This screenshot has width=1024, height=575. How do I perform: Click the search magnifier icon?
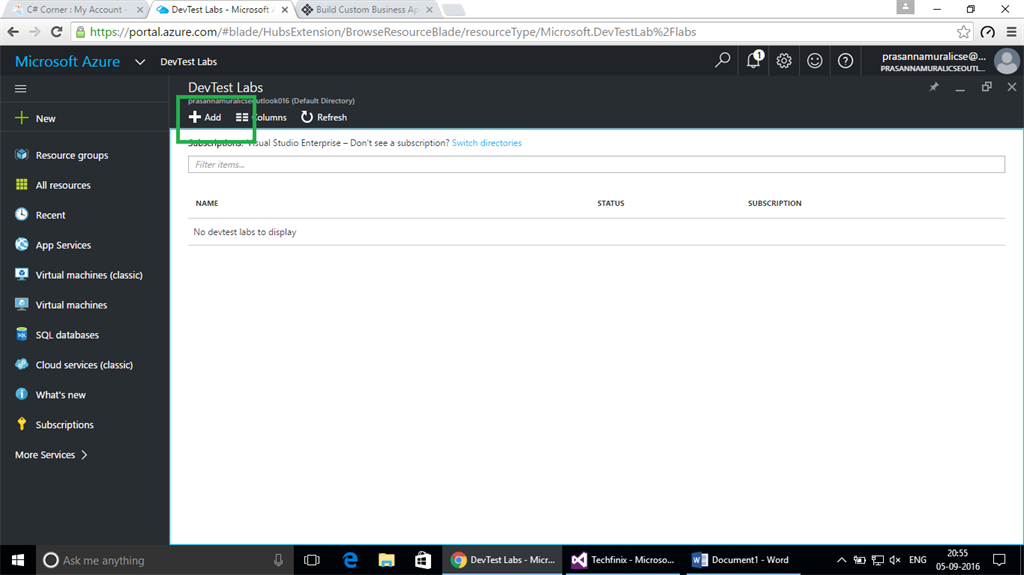(722, 61)
